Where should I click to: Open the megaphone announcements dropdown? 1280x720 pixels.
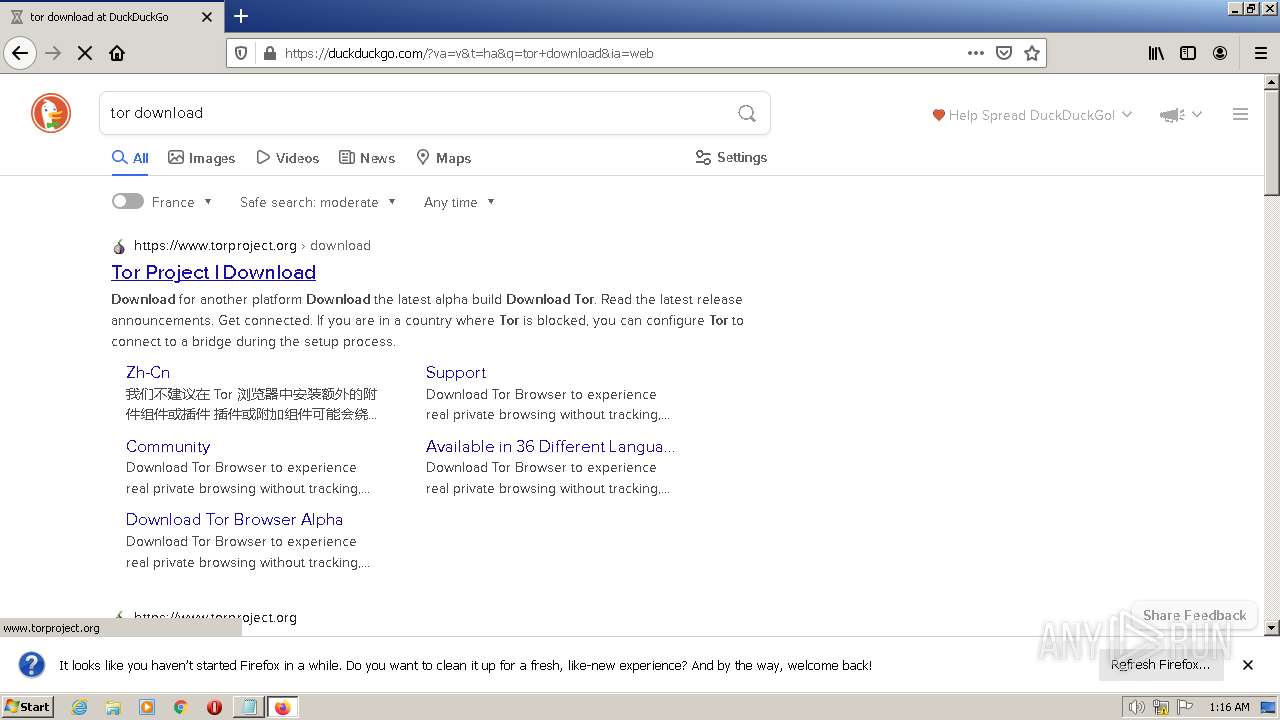[1180, 115]
